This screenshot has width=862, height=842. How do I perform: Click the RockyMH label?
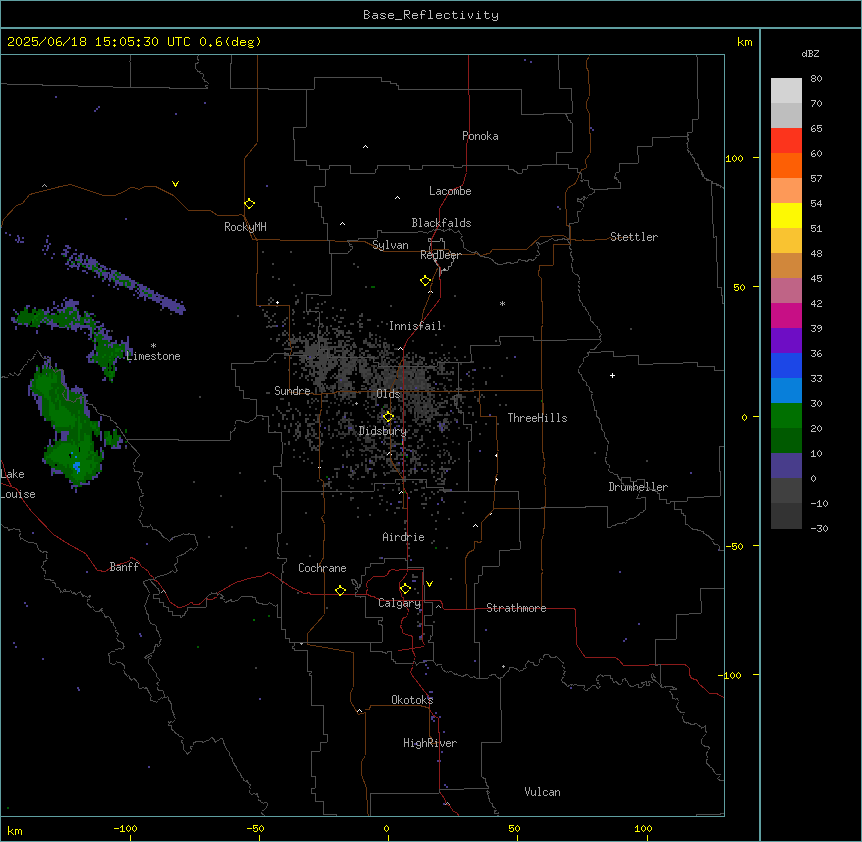pos(245,227)
